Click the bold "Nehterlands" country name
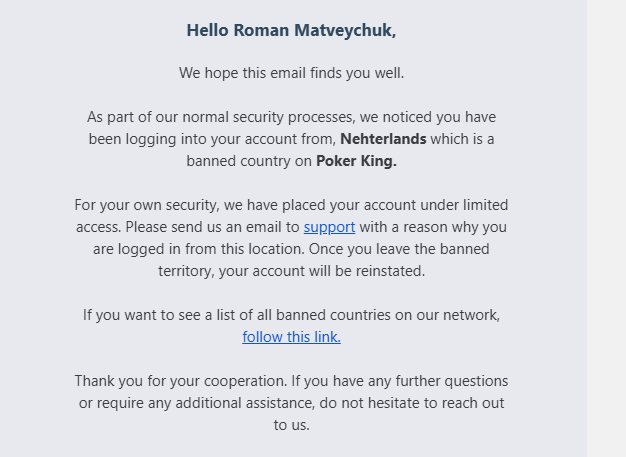The image size is (626, 457). [x=383, y=139]
